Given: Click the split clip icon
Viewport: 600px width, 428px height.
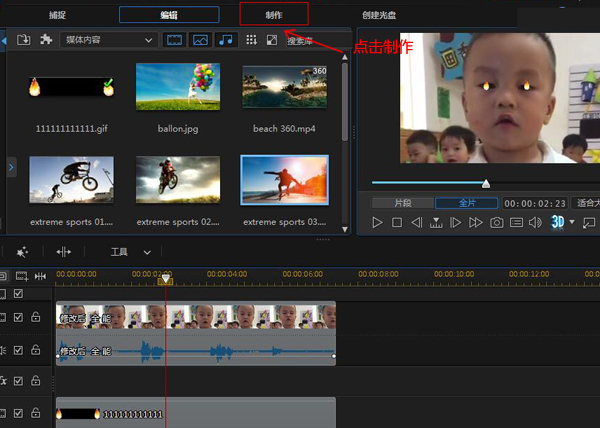Looking at the screenshot, I should click(64, 252).
